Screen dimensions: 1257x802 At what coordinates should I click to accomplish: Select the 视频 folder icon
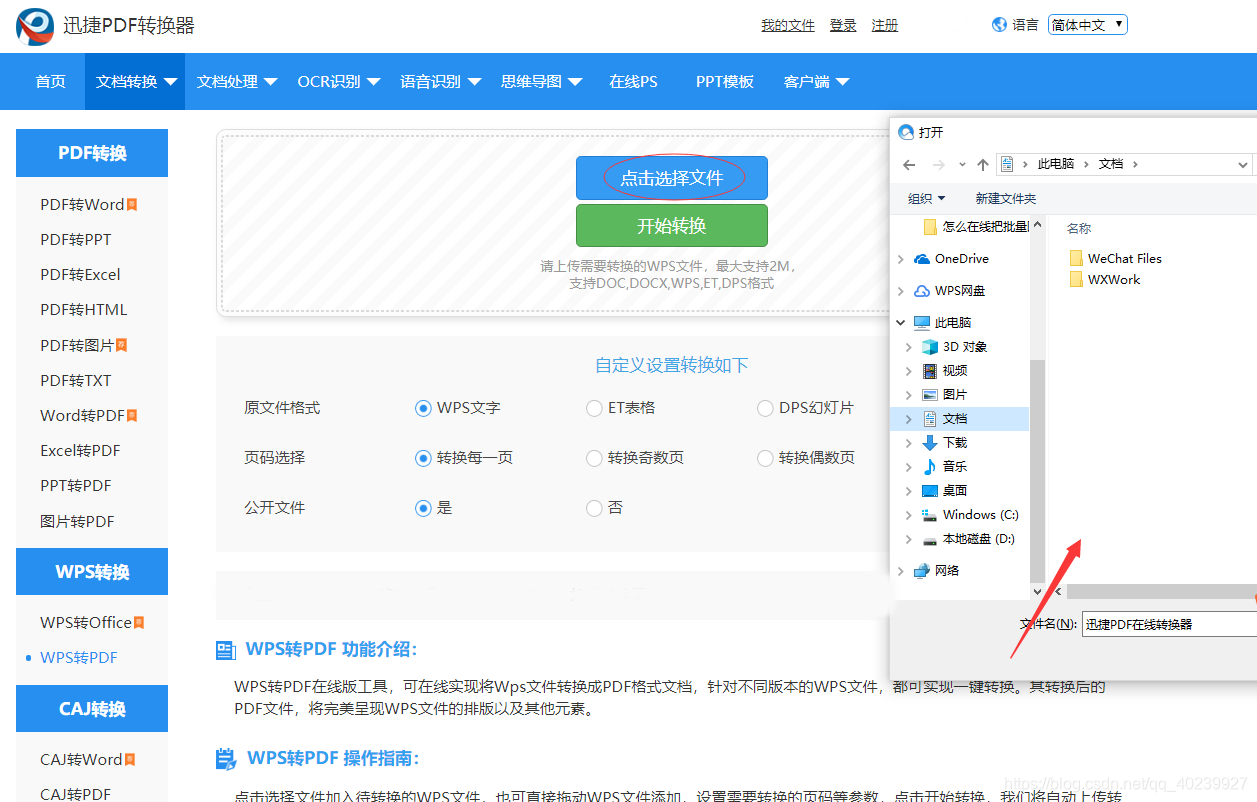click(x=930, y=371)
